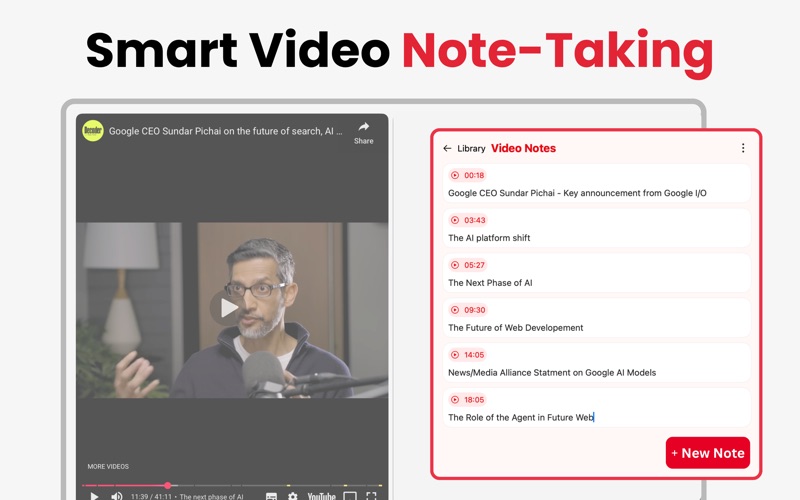The height and width of the screenshot is (500, 800).
Task: Open the player settings gear
Action: coord(292,496)
